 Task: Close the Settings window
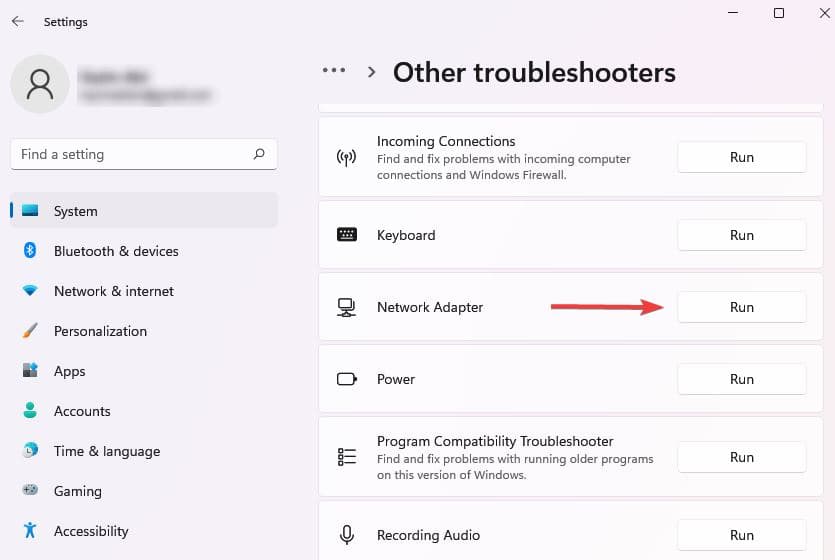coord(824,13)
